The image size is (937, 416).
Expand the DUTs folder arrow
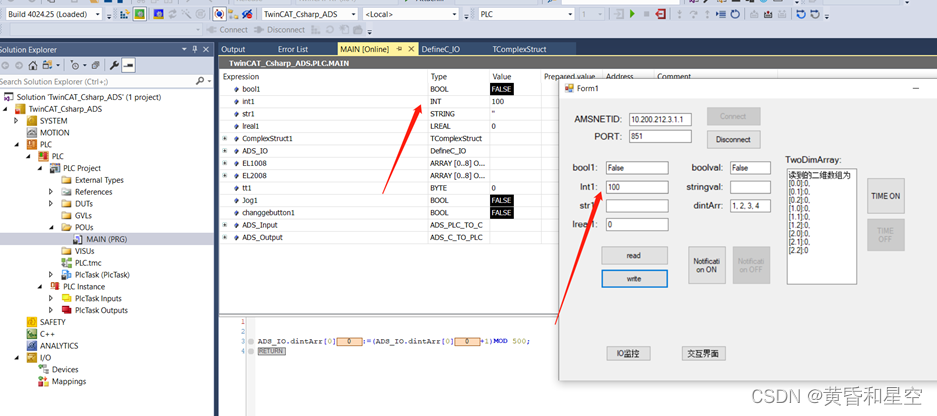click(x=51, y=204)
